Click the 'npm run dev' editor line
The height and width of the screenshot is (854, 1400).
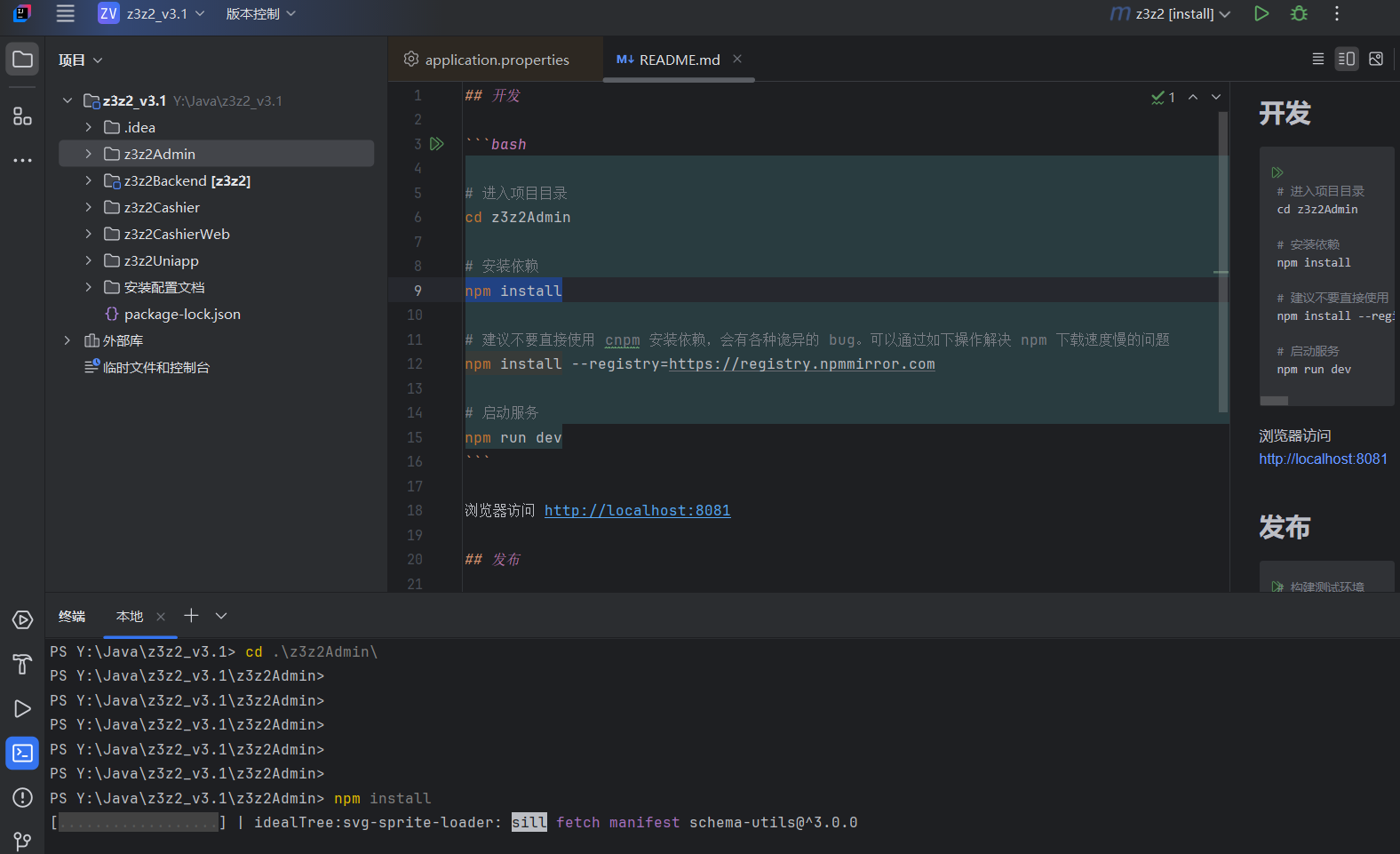click(x=513, y=437)
